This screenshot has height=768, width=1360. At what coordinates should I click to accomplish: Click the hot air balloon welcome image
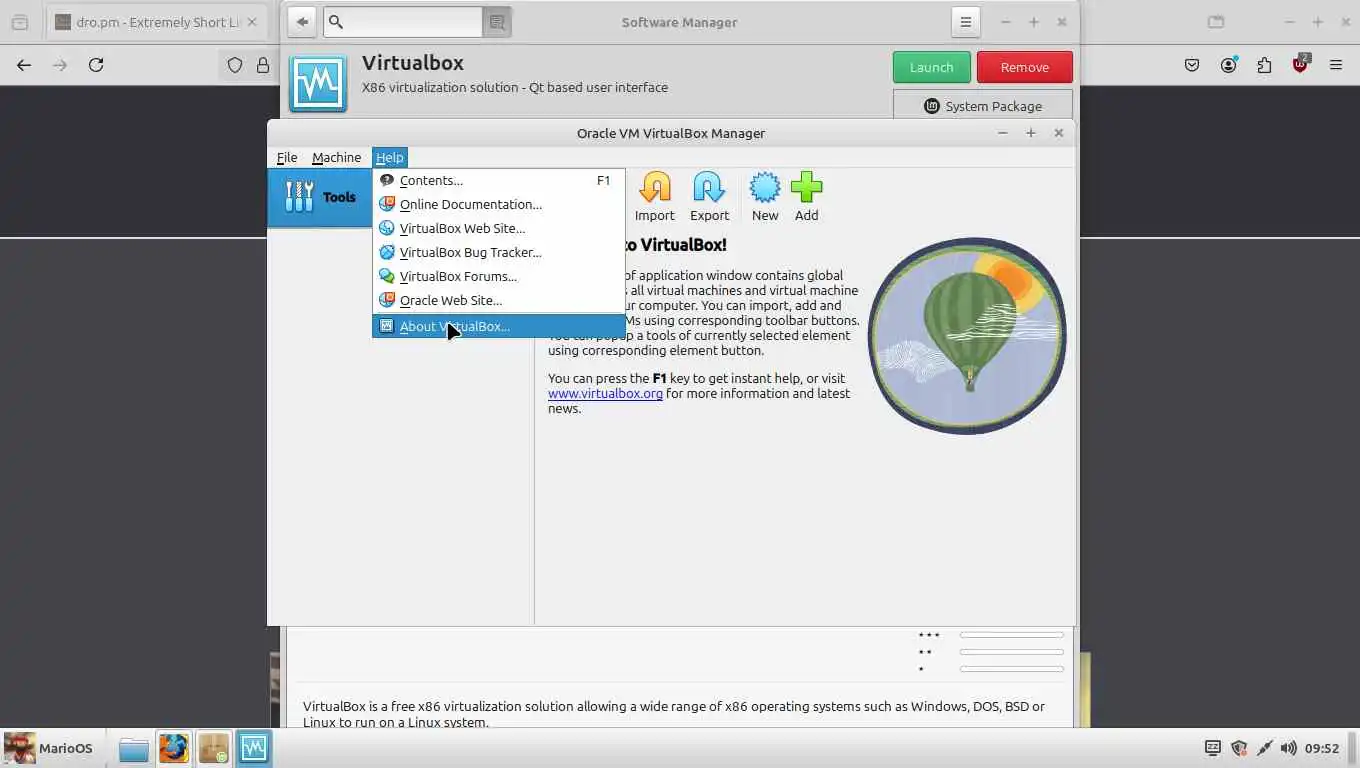[x=966, y=336]
